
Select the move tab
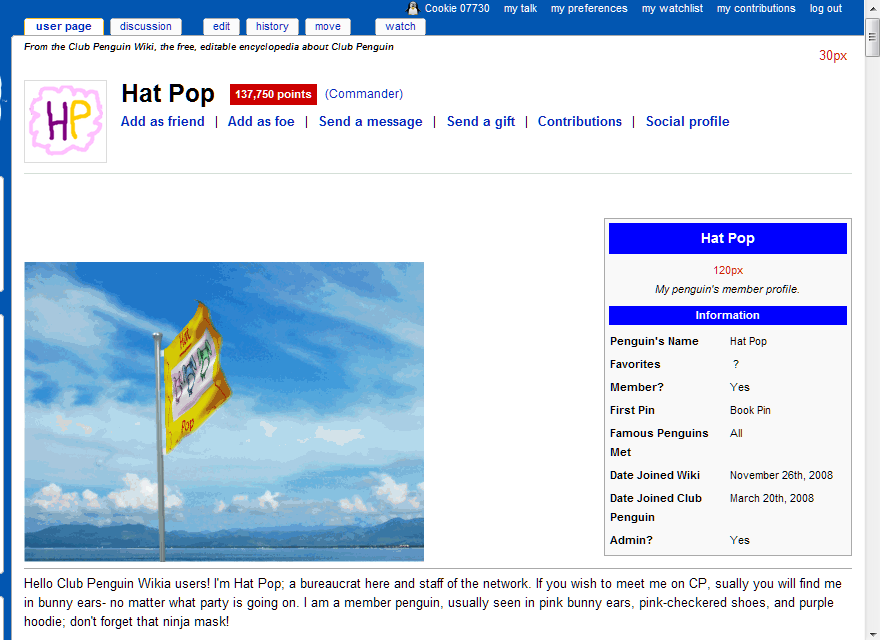tap(328, 26)
